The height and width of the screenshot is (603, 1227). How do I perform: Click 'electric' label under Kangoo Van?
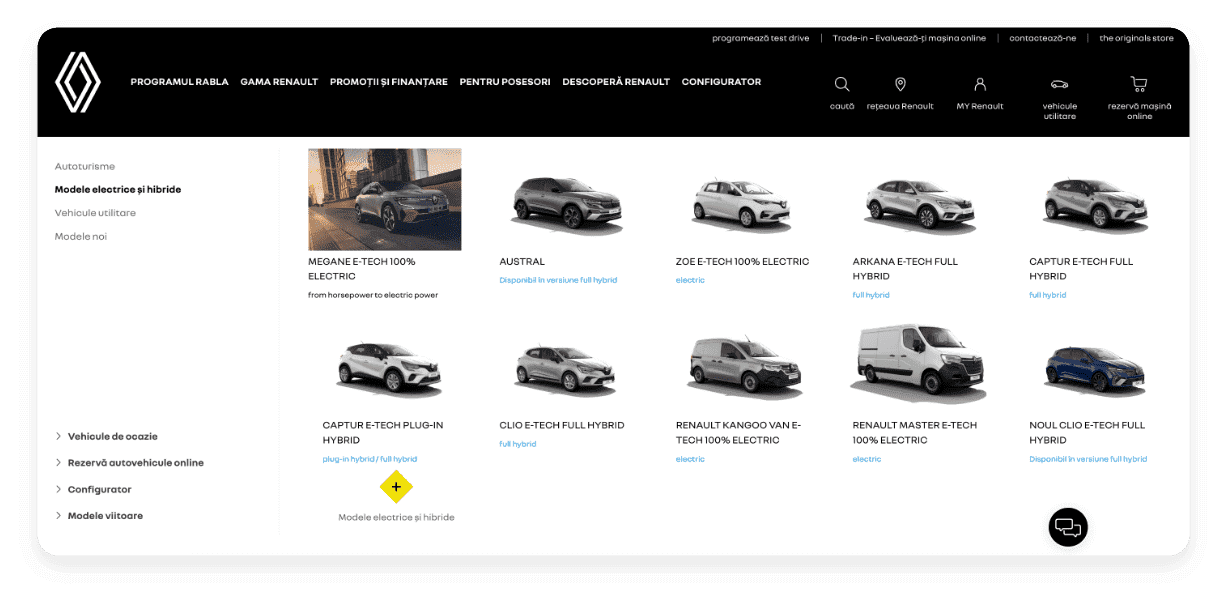(690, 459)
